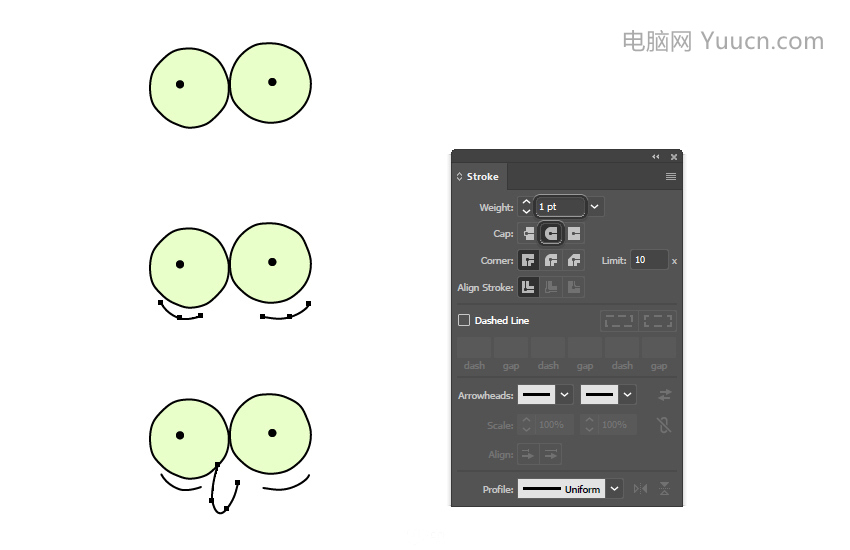Place arrow tip at path end

tap(551, 454)
